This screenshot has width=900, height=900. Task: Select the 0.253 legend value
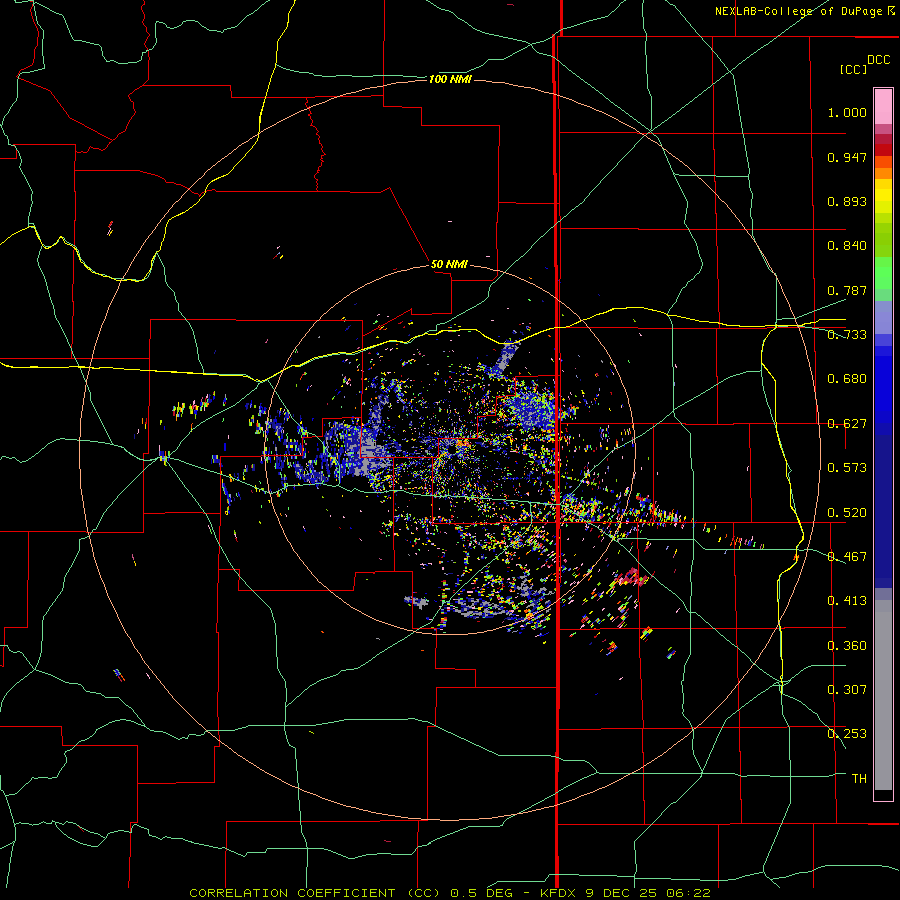pos(847,734)
